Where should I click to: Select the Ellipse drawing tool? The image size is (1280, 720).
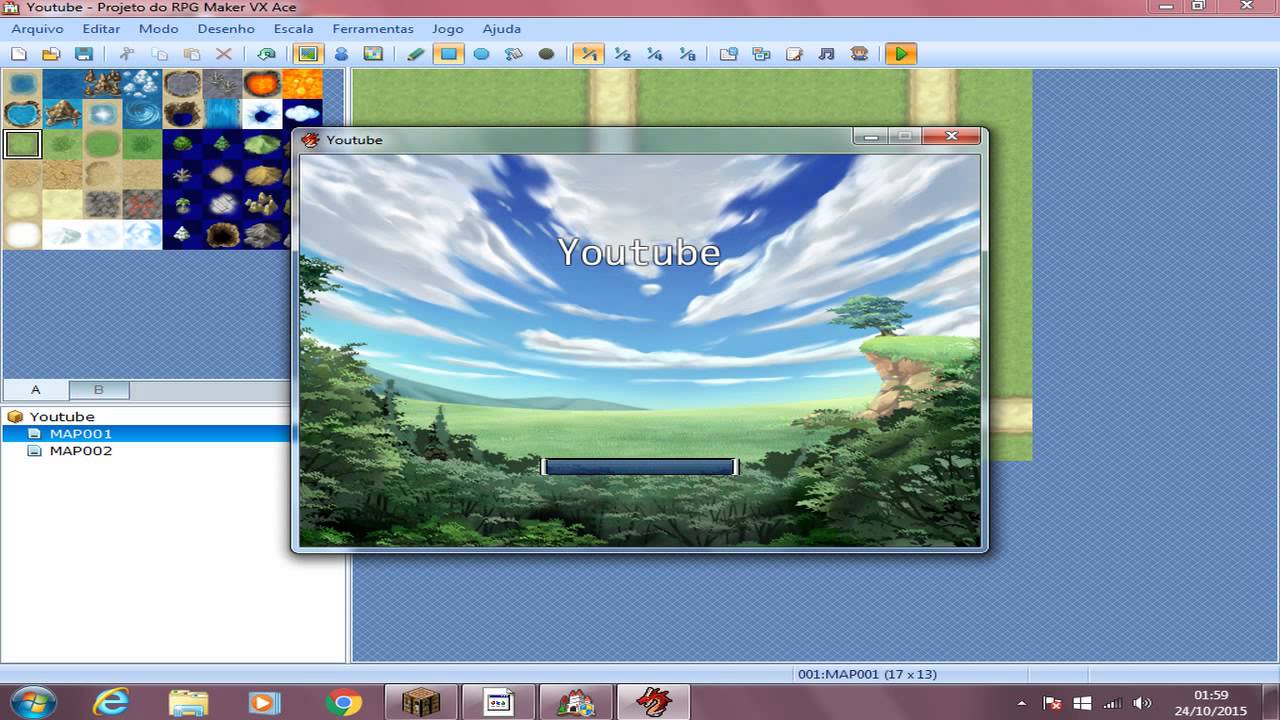481,54
